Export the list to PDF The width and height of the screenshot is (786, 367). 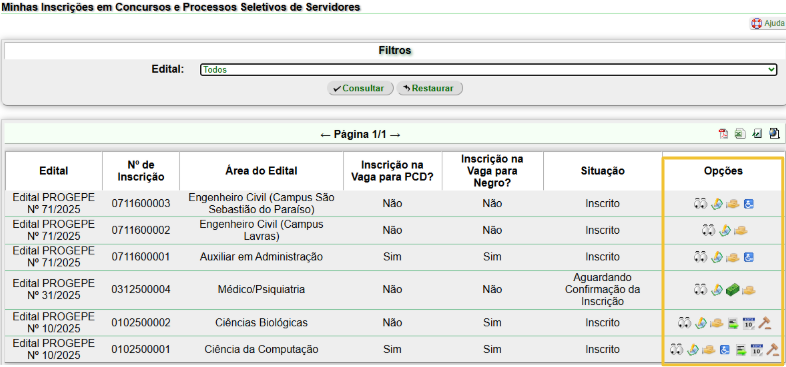723,134
